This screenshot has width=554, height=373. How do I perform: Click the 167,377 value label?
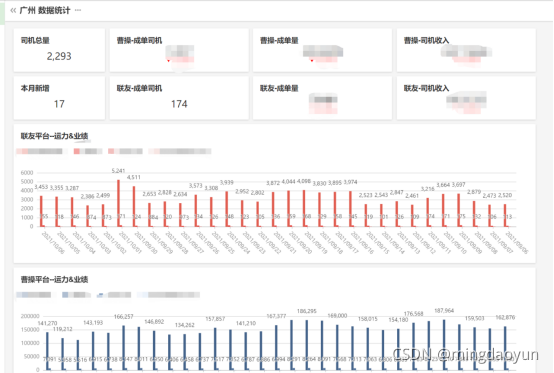(276, 316)
